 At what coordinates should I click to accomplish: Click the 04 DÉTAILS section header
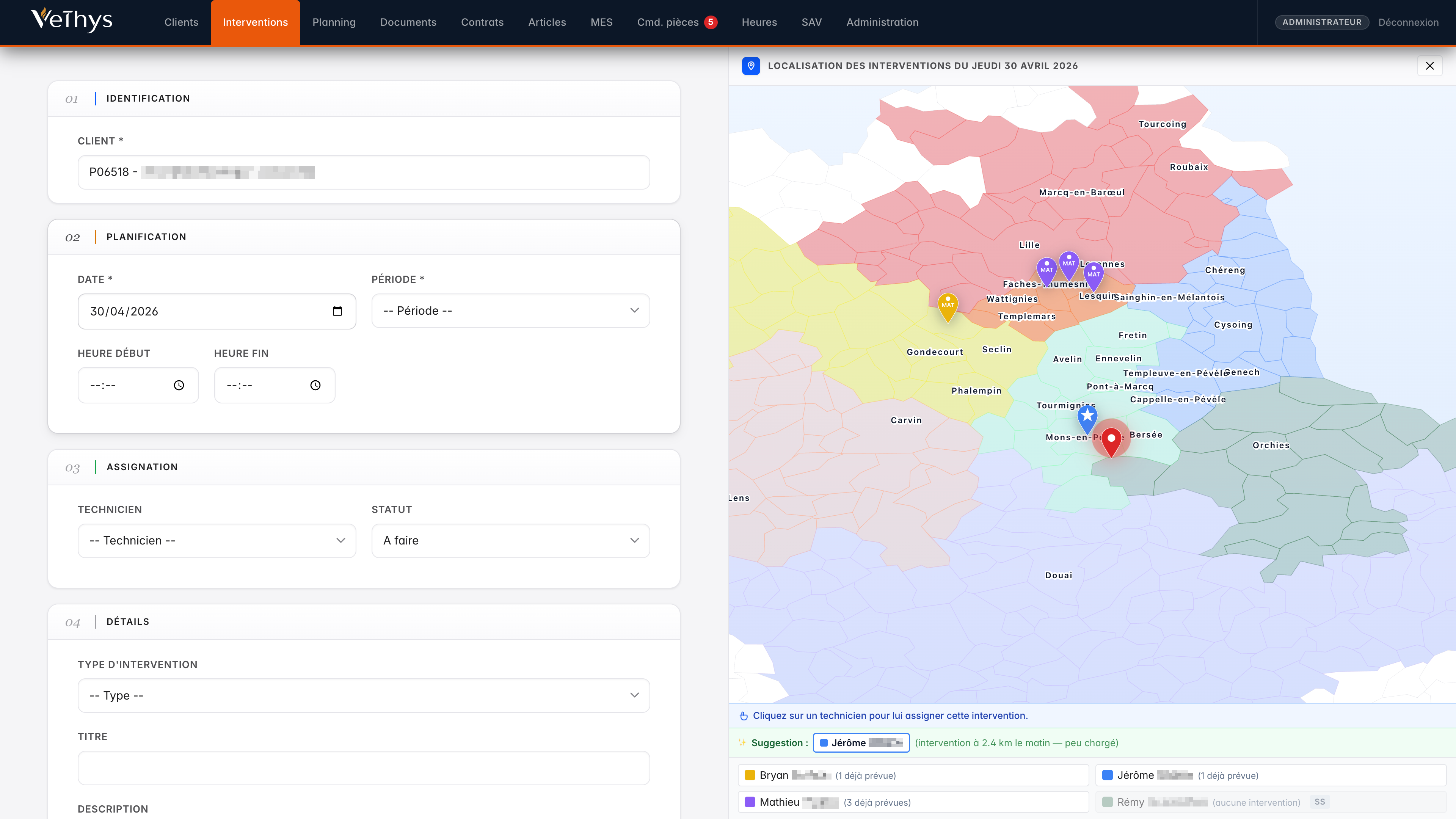click(364, 622)
